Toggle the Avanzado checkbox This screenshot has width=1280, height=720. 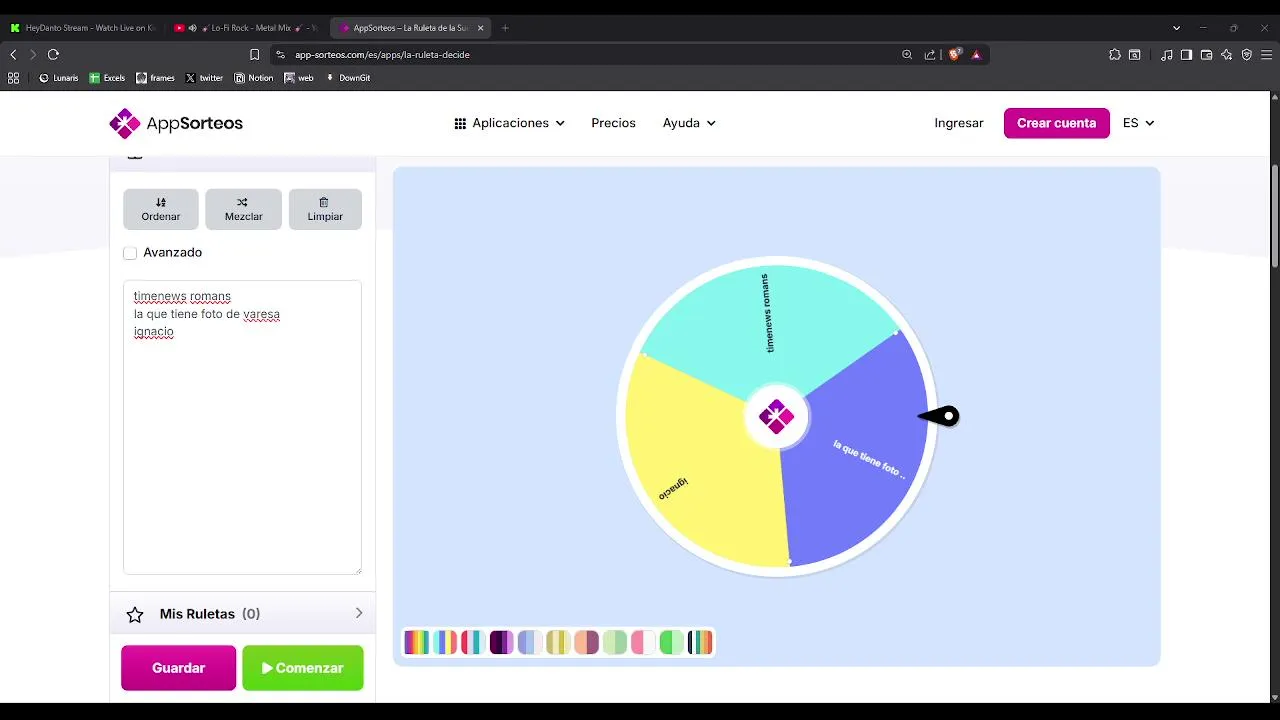[x=130, y=253]
